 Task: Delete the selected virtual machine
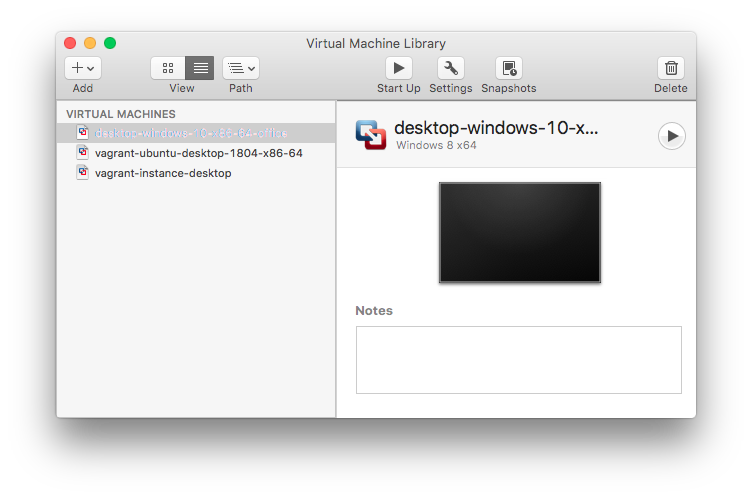pos(671,68)
